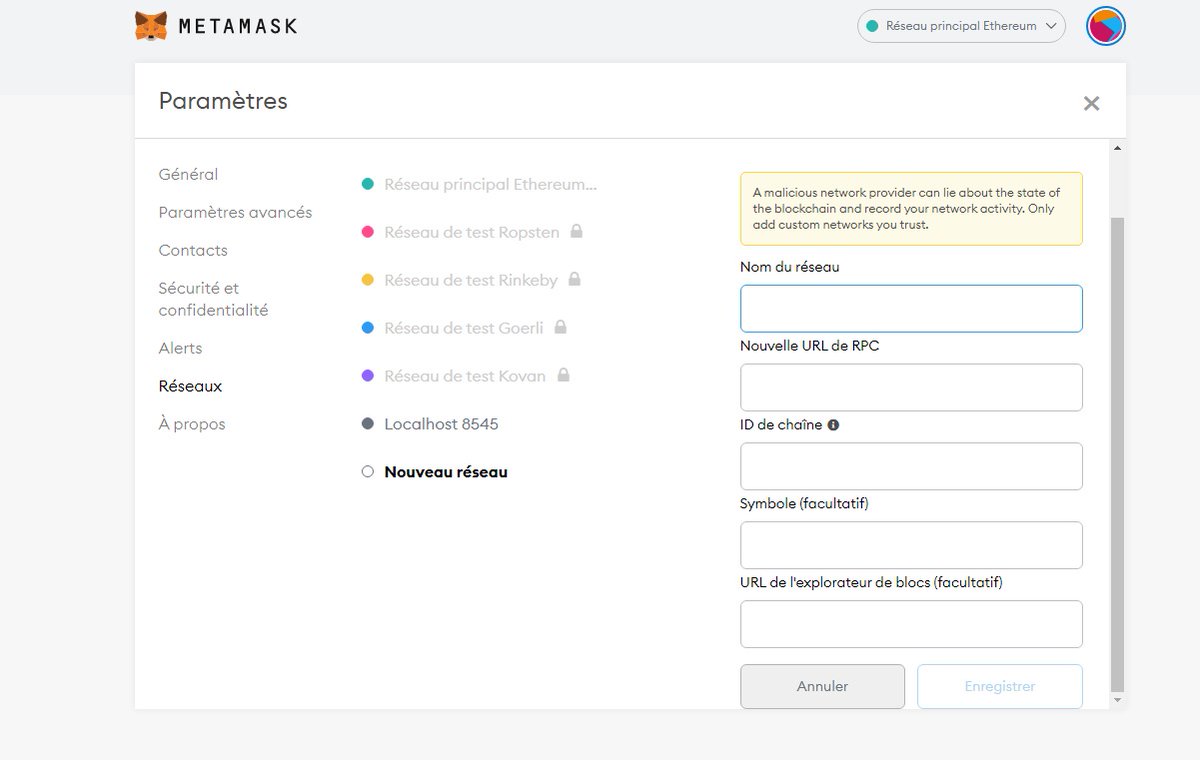Open Sécurité et confidentialité settings
Screen dimensions: 1200x760
click(213, 299)
